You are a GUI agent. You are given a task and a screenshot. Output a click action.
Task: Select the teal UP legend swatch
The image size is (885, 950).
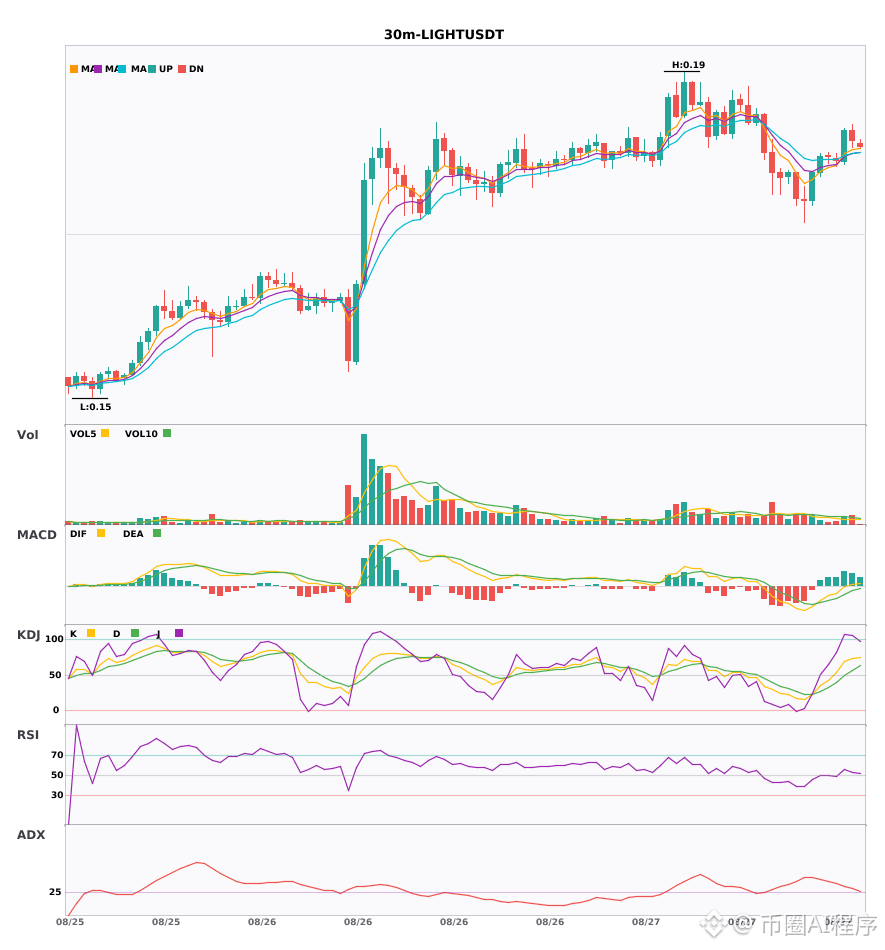tap(152, 69)
